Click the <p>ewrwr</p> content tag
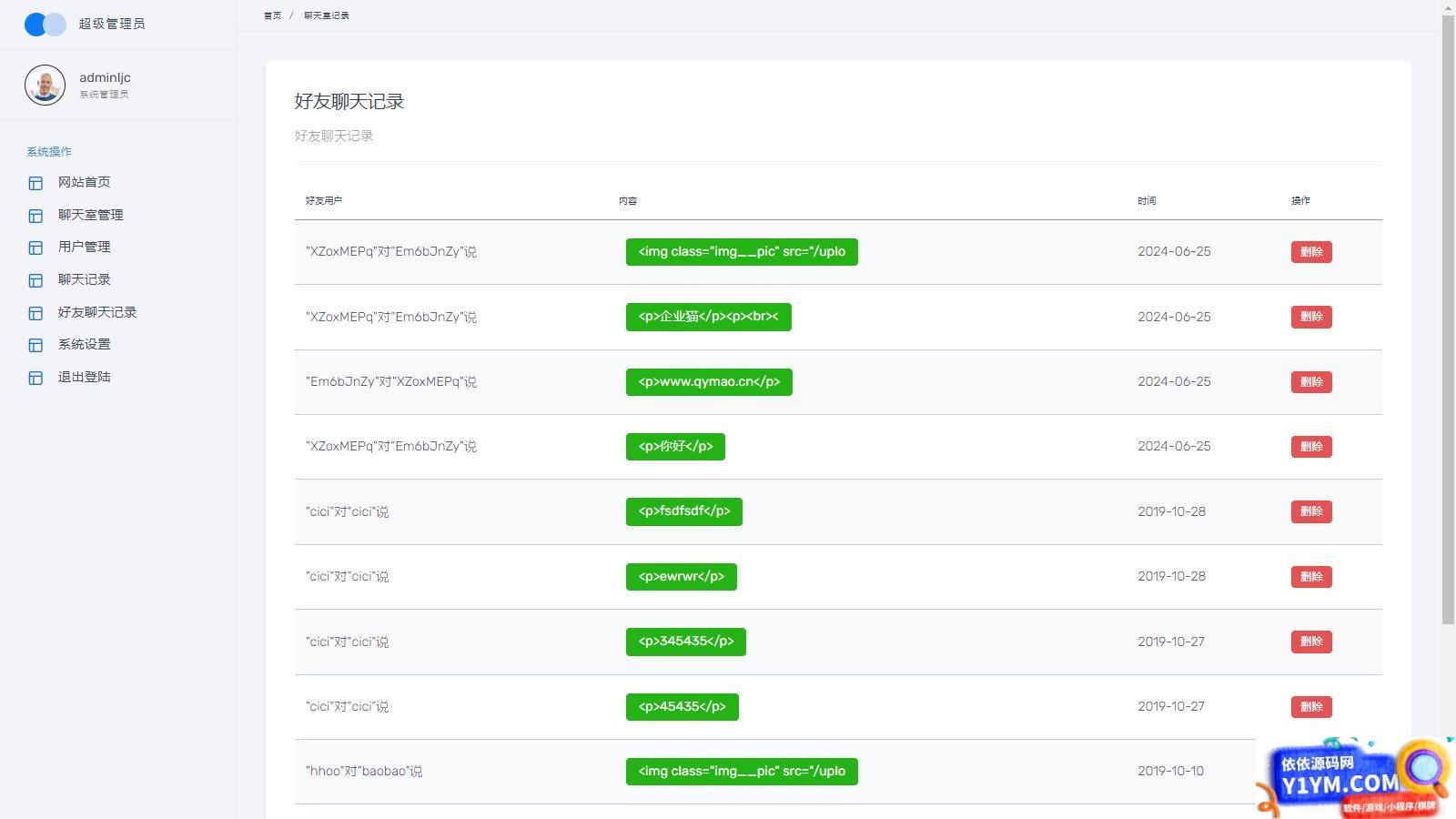The image size is (1456, 819). pyautogui.click(x=682, y=577)
